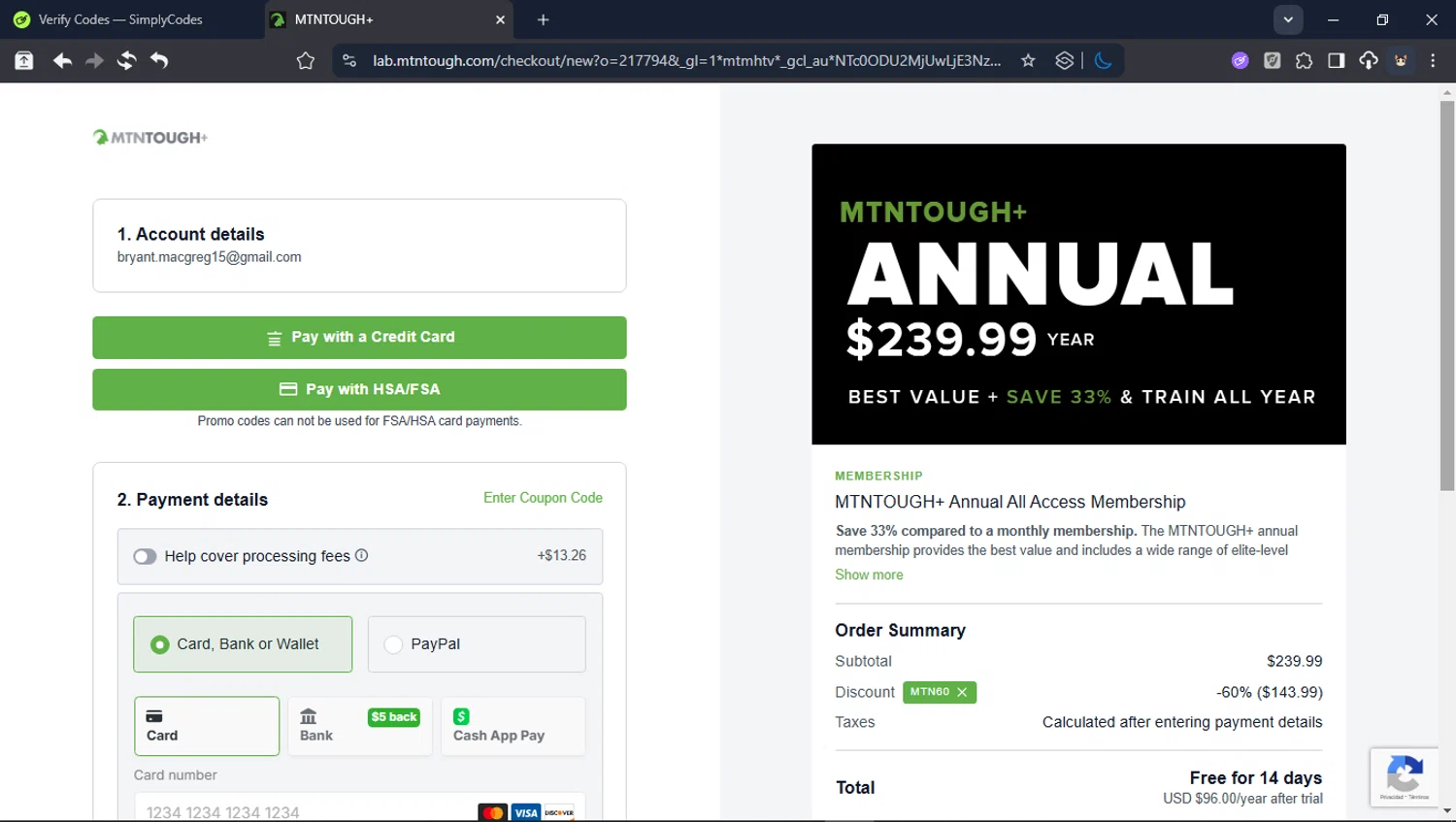Click the reCAPTCHA badge
Image resolution: width=1456 pixels, height=822 pixels.
point(1405,777)
